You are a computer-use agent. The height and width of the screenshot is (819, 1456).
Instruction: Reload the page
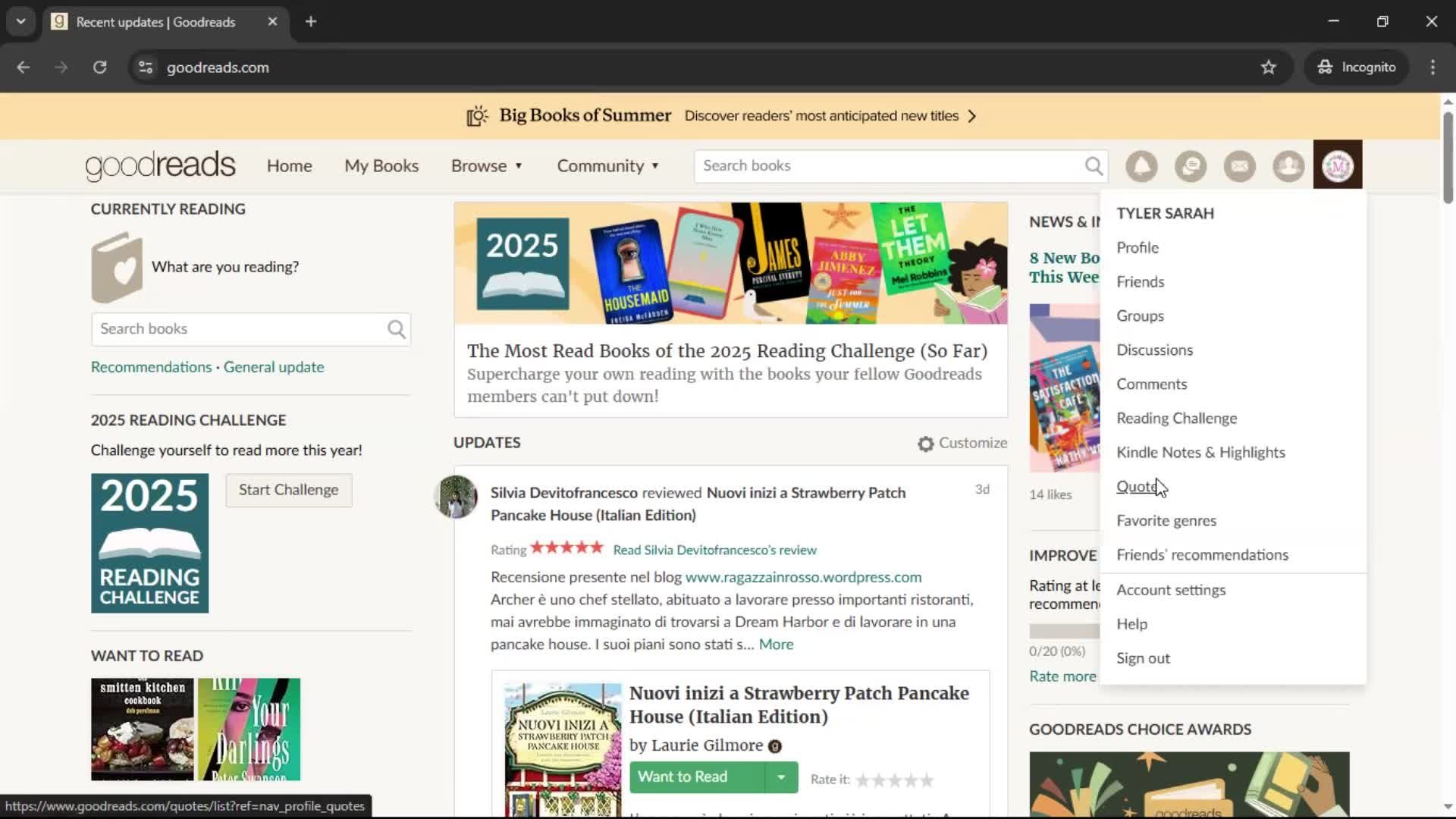99,67
